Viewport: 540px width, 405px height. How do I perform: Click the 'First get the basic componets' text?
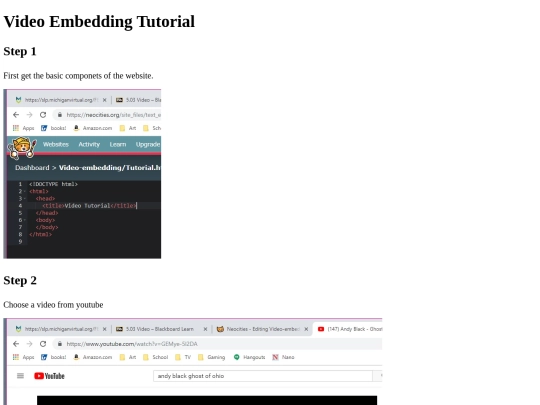tap(78, 76)
